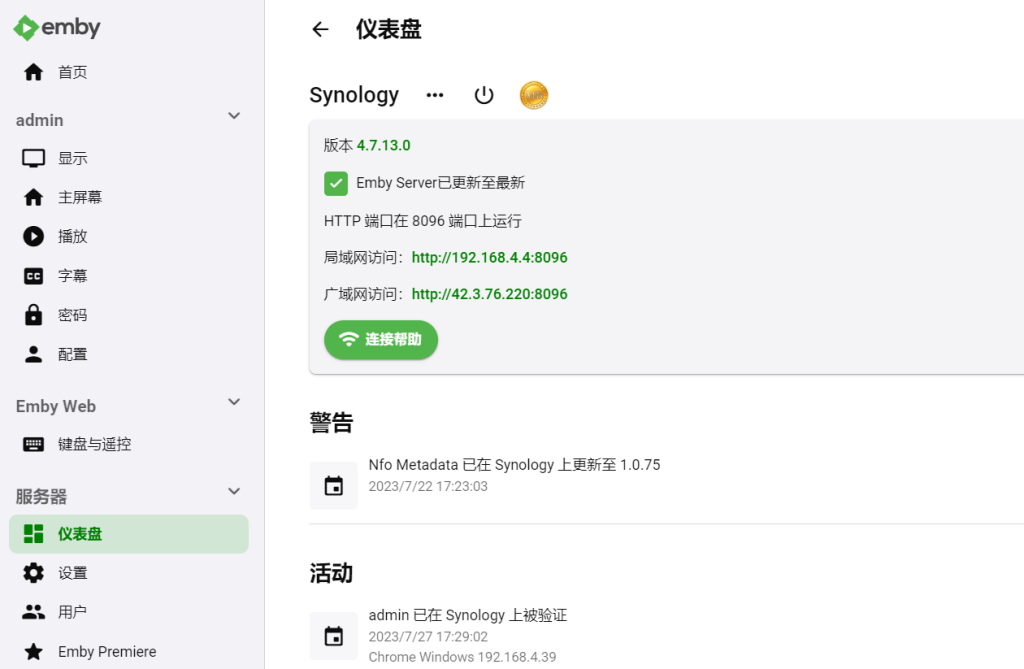Click version number 4.7.13.0

(x=383, y=145)
